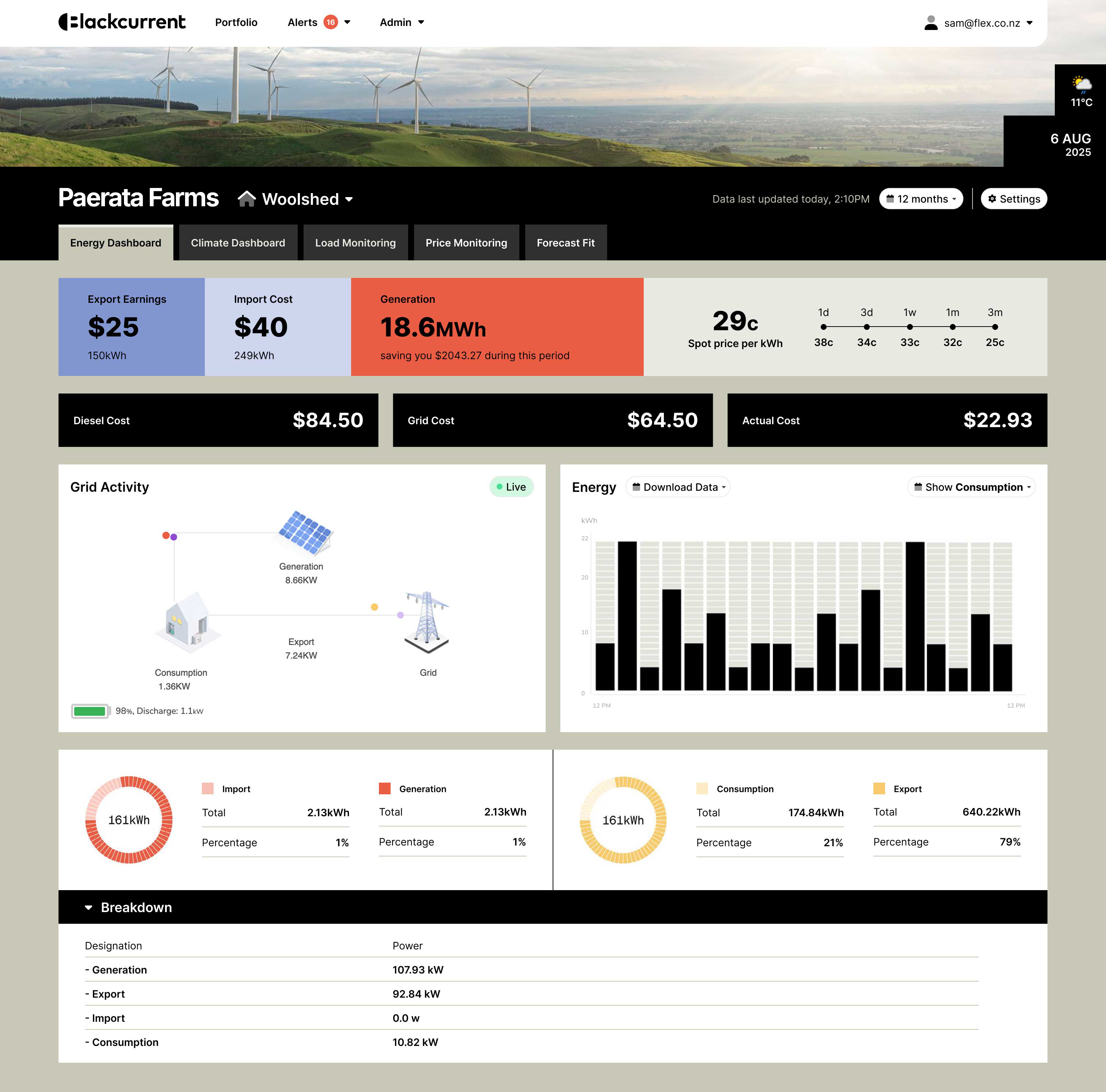This screenshot has width=1106, height=1092.
Task: Expand the Show Consumption dropdown
Action: 971,487
